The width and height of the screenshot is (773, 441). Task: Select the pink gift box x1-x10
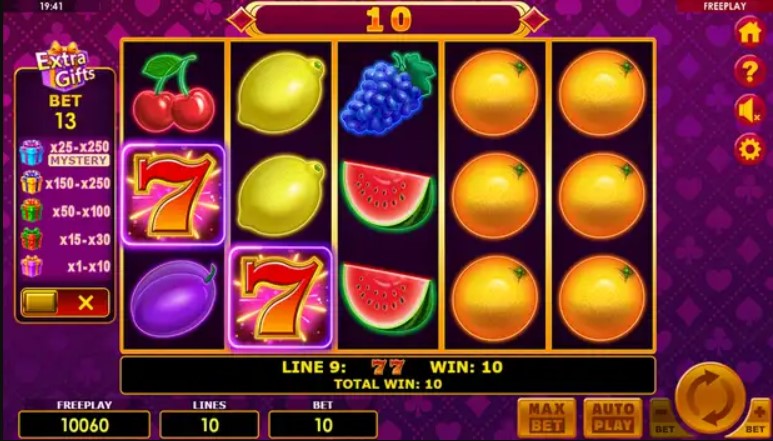tap(32, 266)
